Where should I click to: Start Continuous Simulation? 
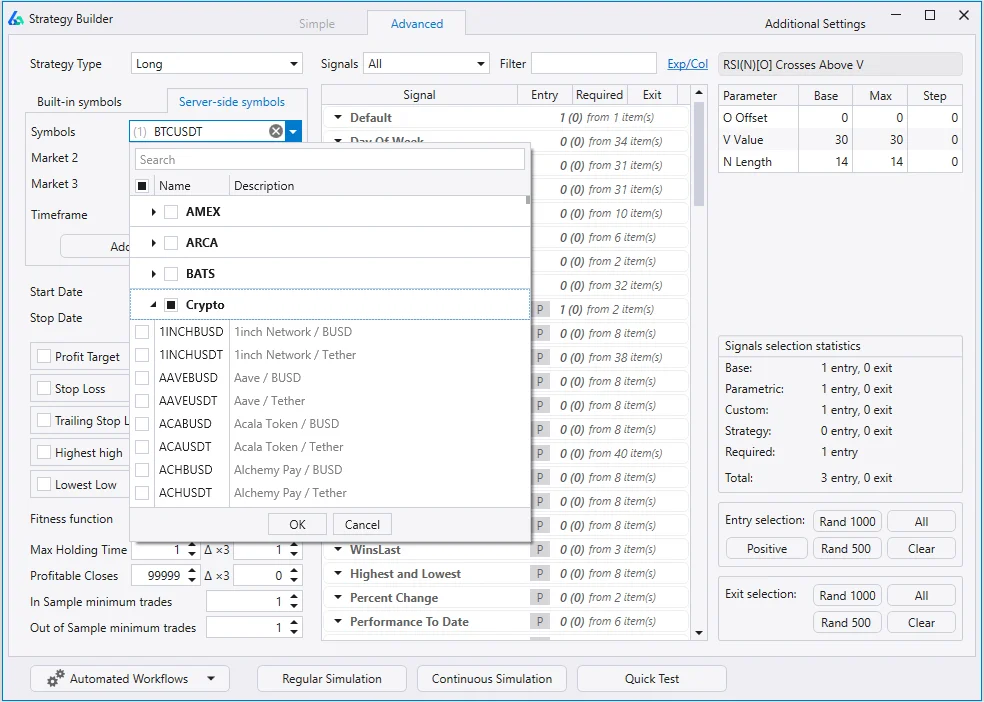(x=492, y=679)
